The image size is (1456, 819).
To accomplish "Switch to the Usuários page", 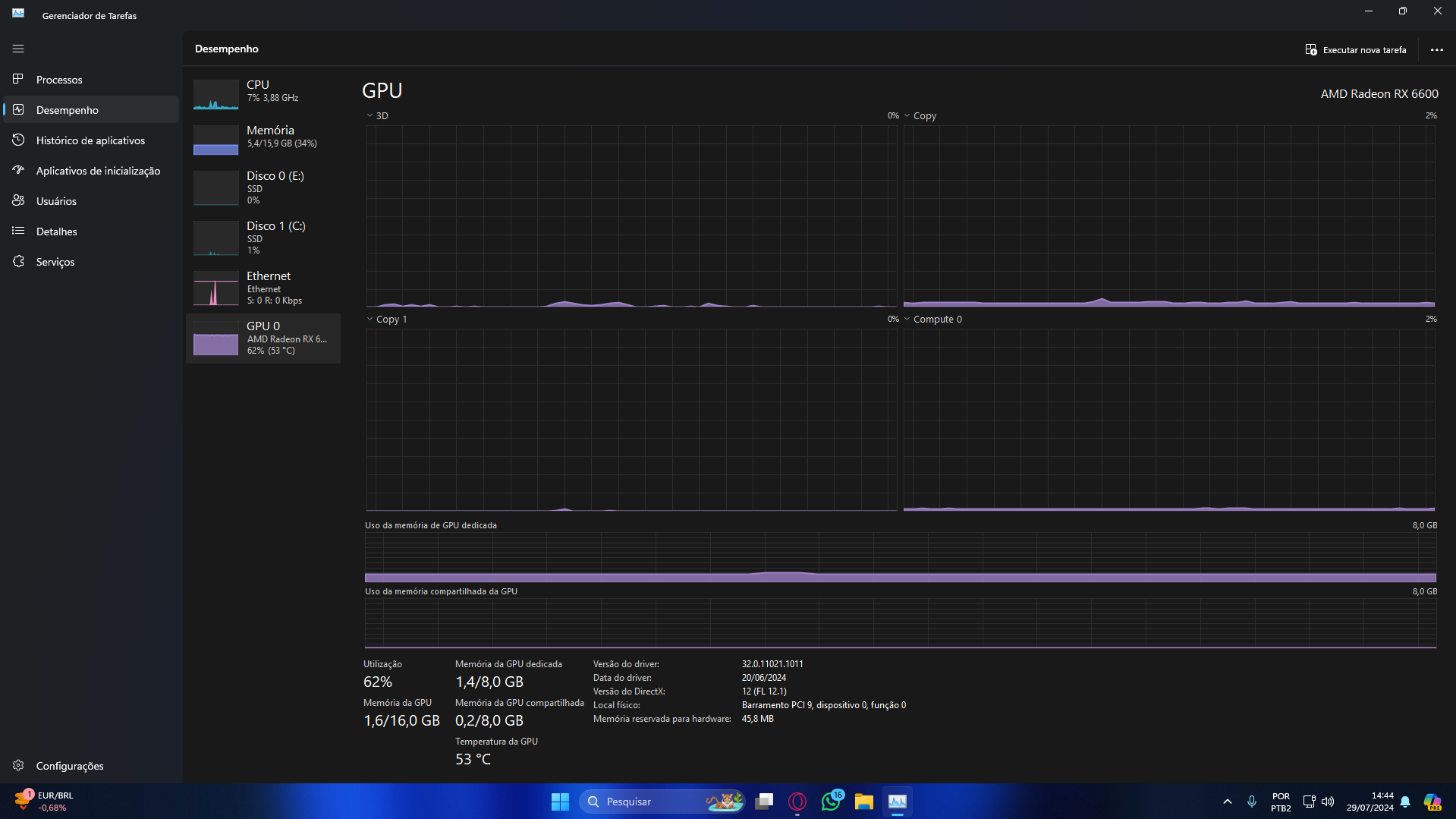I will pos(91,201).
